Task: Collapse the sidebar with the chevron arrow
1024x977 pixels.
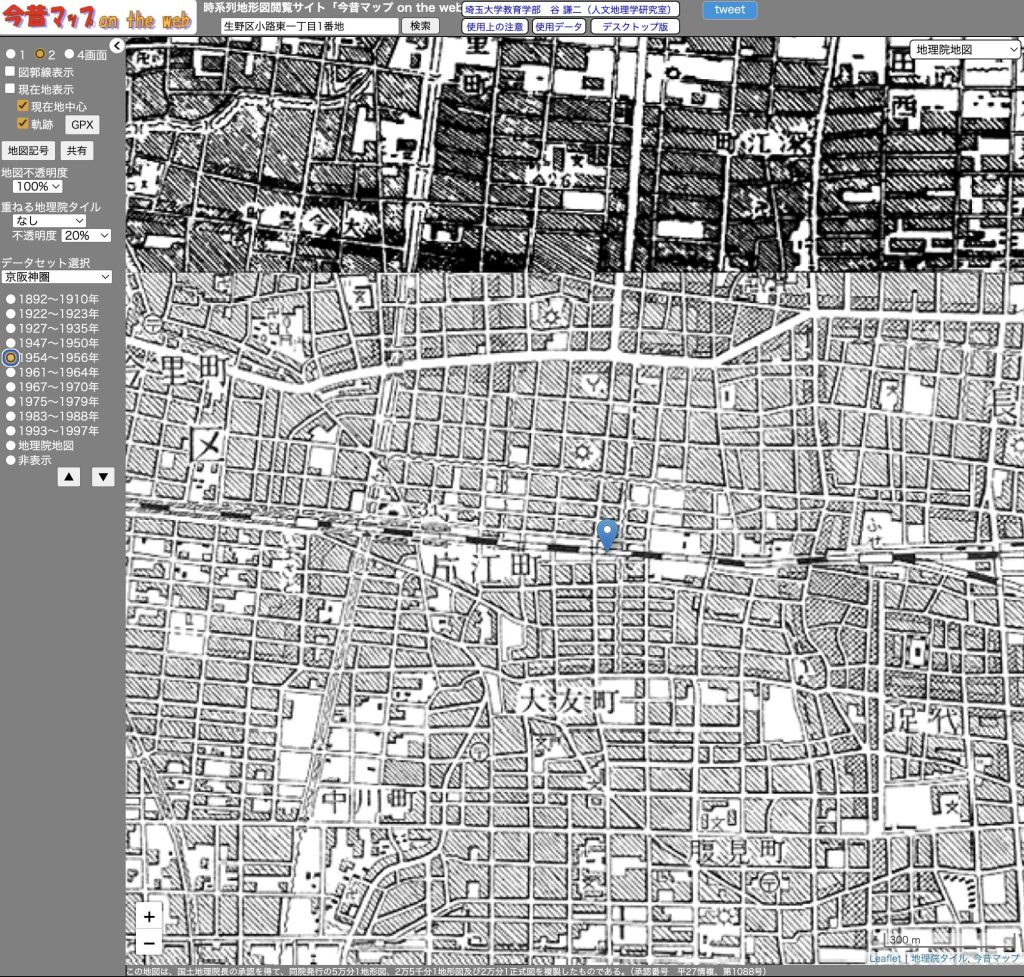Action: [x=117, y=45]
